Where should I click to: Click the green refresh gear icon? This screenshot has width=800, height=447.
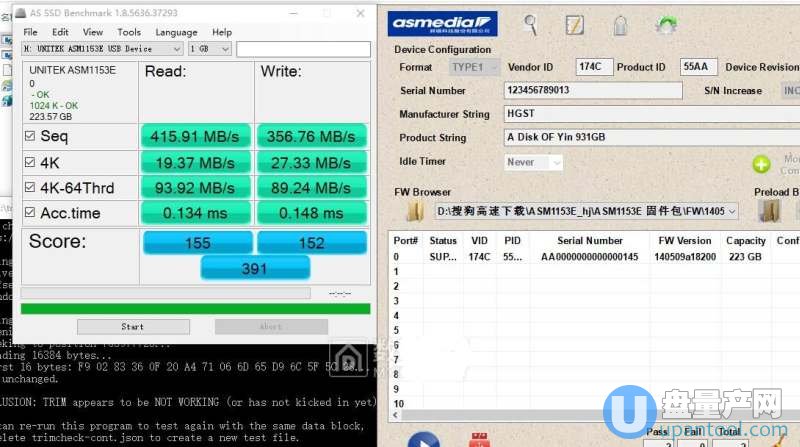(x=665, y=24)
